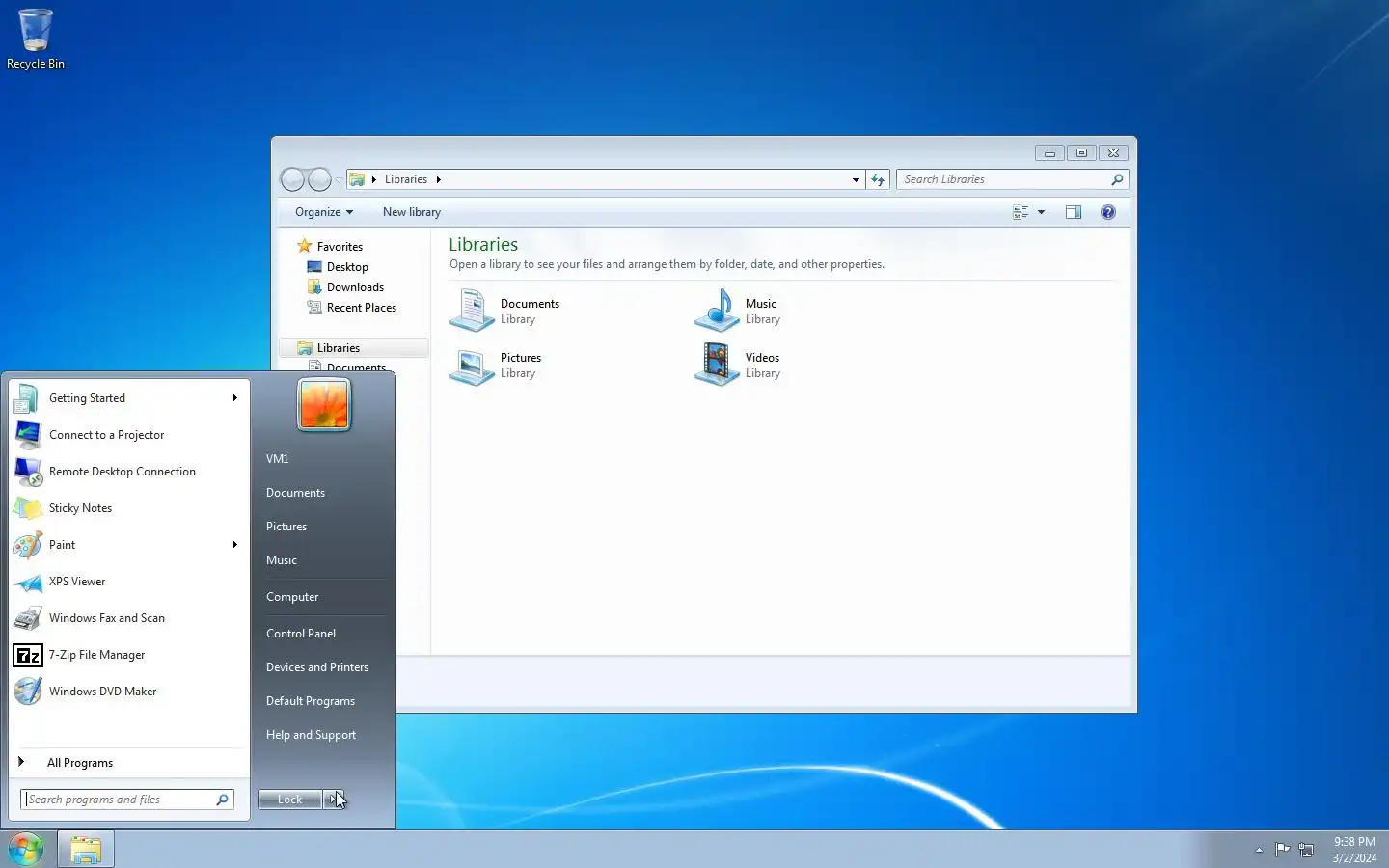
Task: Select Favorites in navigation pane
Action: pyautogui.click(x=340, y=247)
